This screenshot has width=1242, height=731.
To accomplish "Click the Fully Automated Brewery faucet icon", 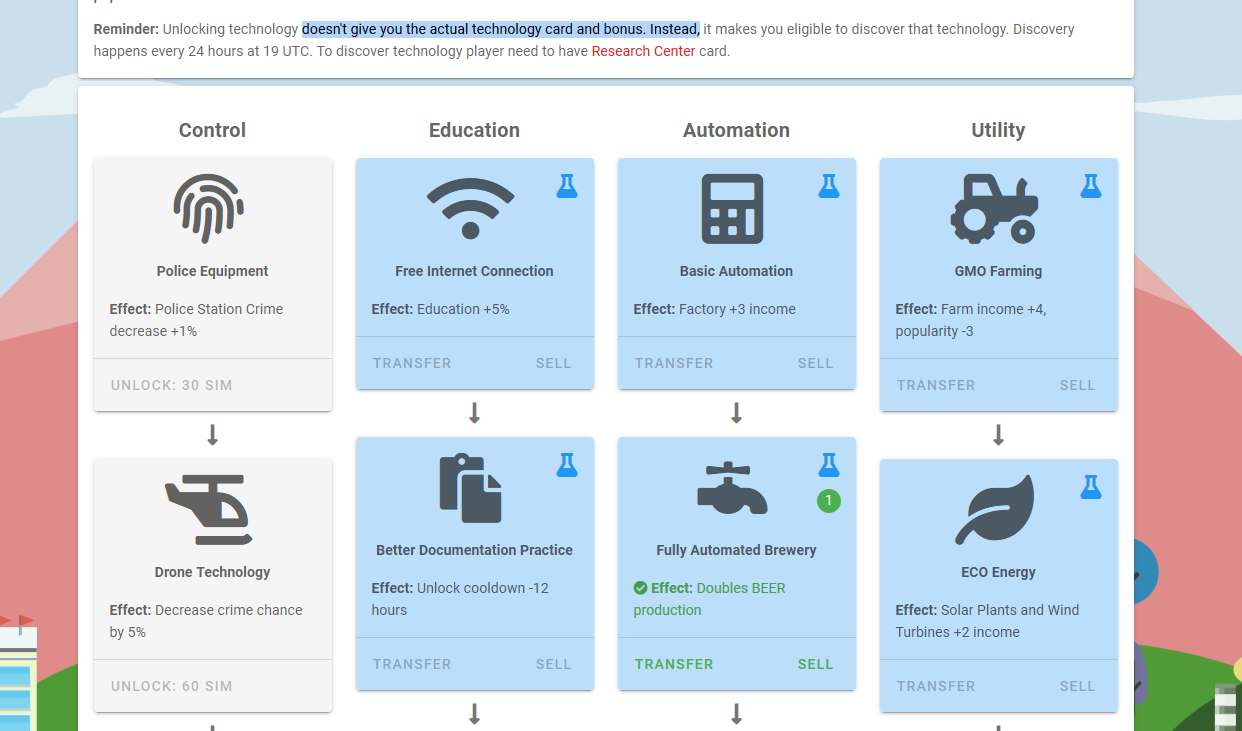I will pyautogui.click(x=732, y=488).
